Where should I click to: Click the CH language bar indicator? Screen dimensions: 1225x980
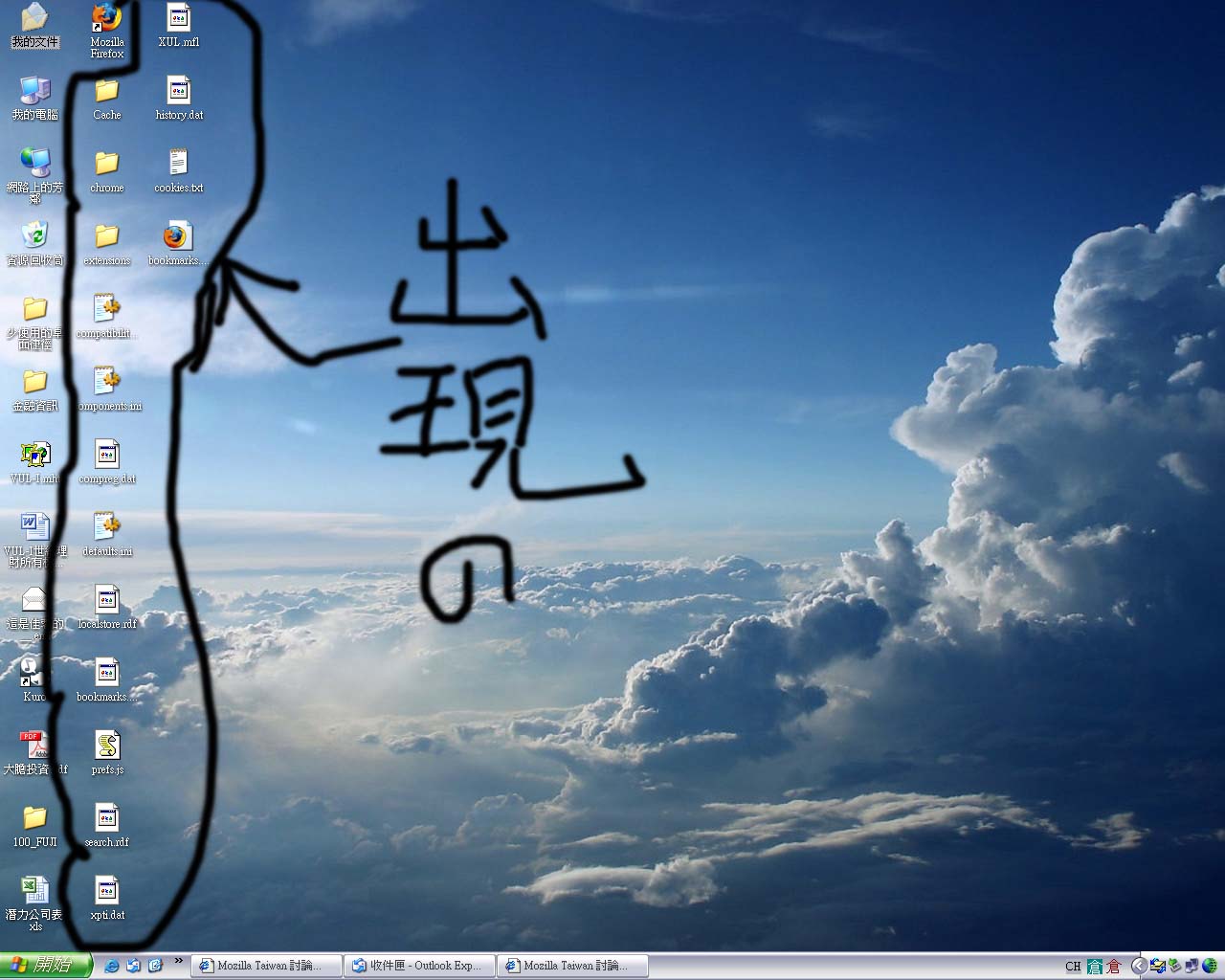click(x=1073, y=967)
